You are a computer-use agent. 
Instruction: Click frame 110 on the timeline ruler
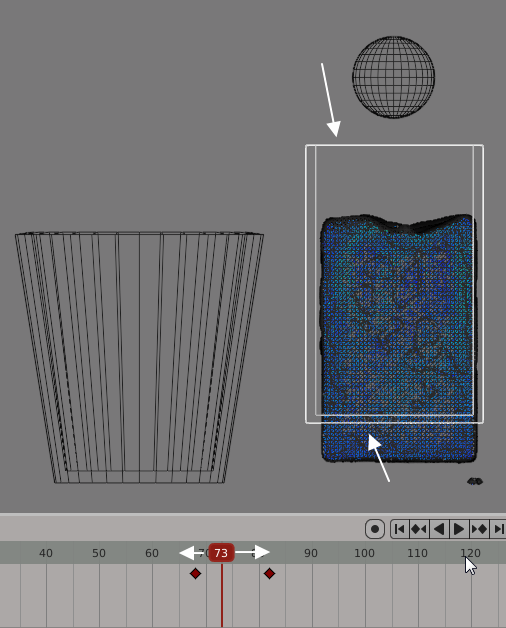pyautogui.click(x=417, y=553)
